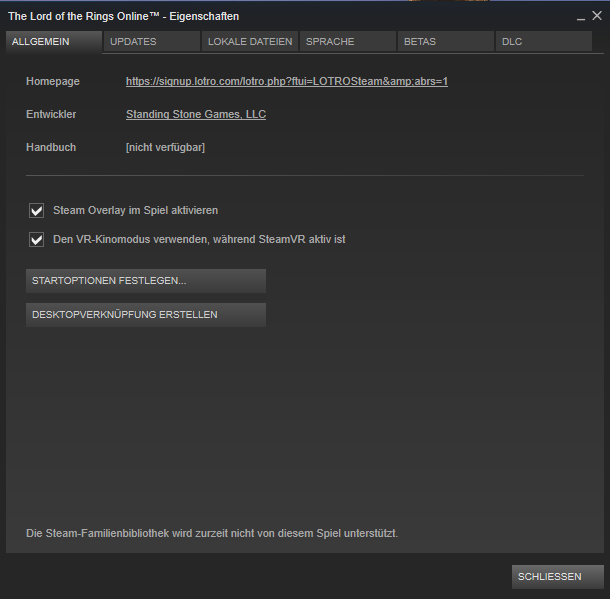Click the 'Homepage' label
Image resolution: width=610 pixels, height=599 pixels.
click(53, 81)
